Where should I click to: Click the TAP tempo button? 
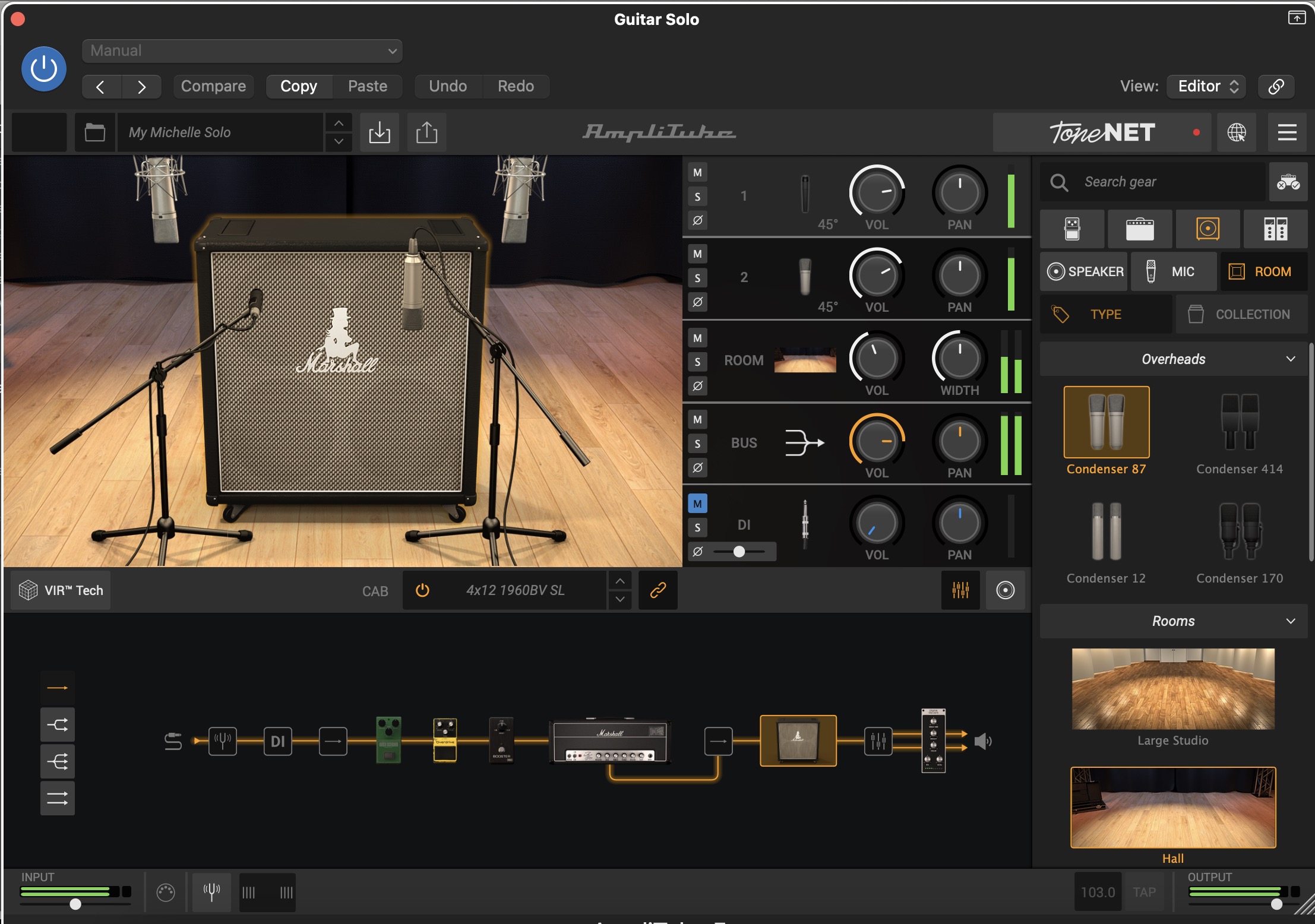tap(1144, 892)
